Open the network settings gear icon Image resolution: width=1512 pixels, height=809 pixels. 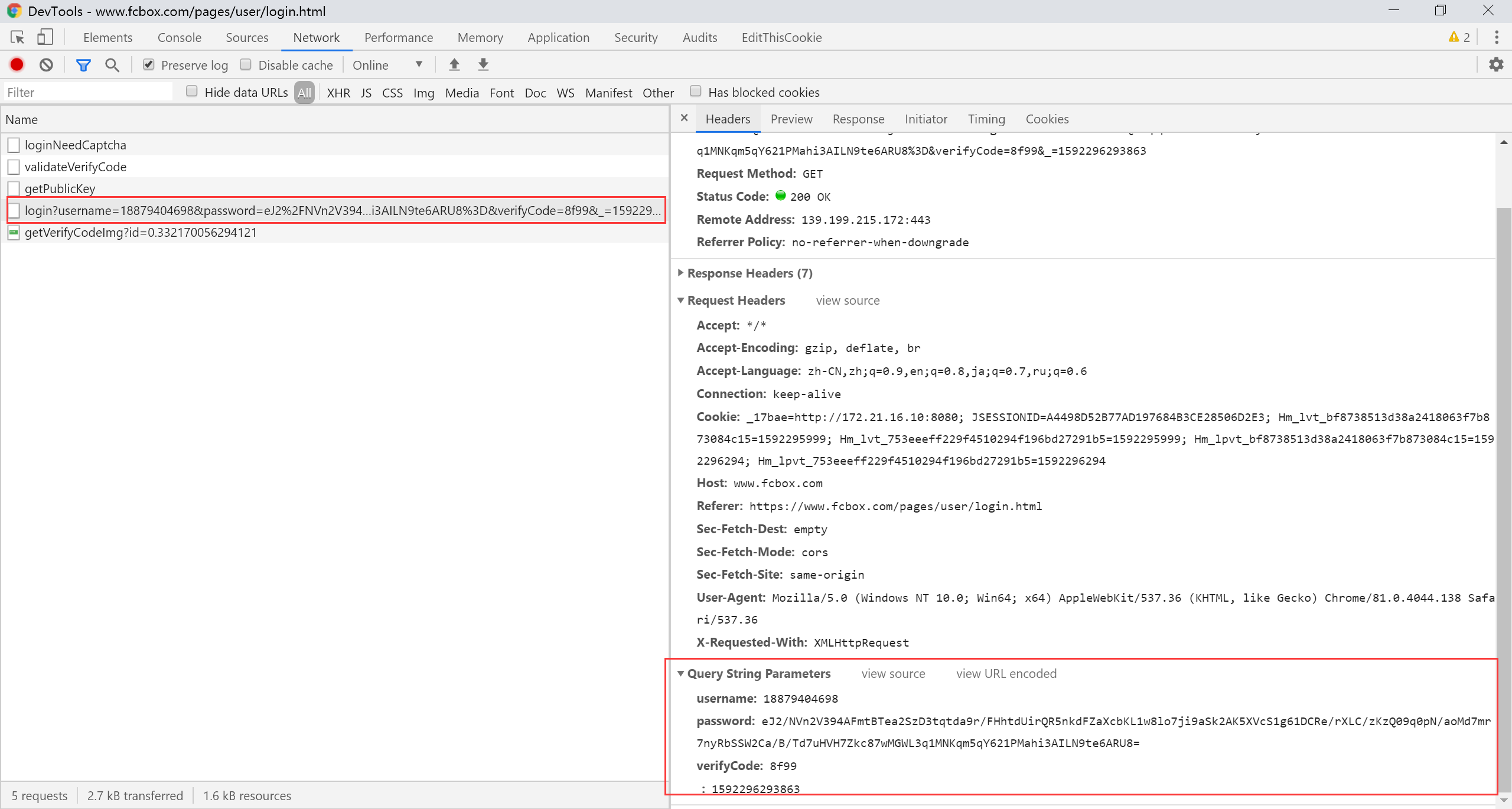click(x=1495, y=65)
